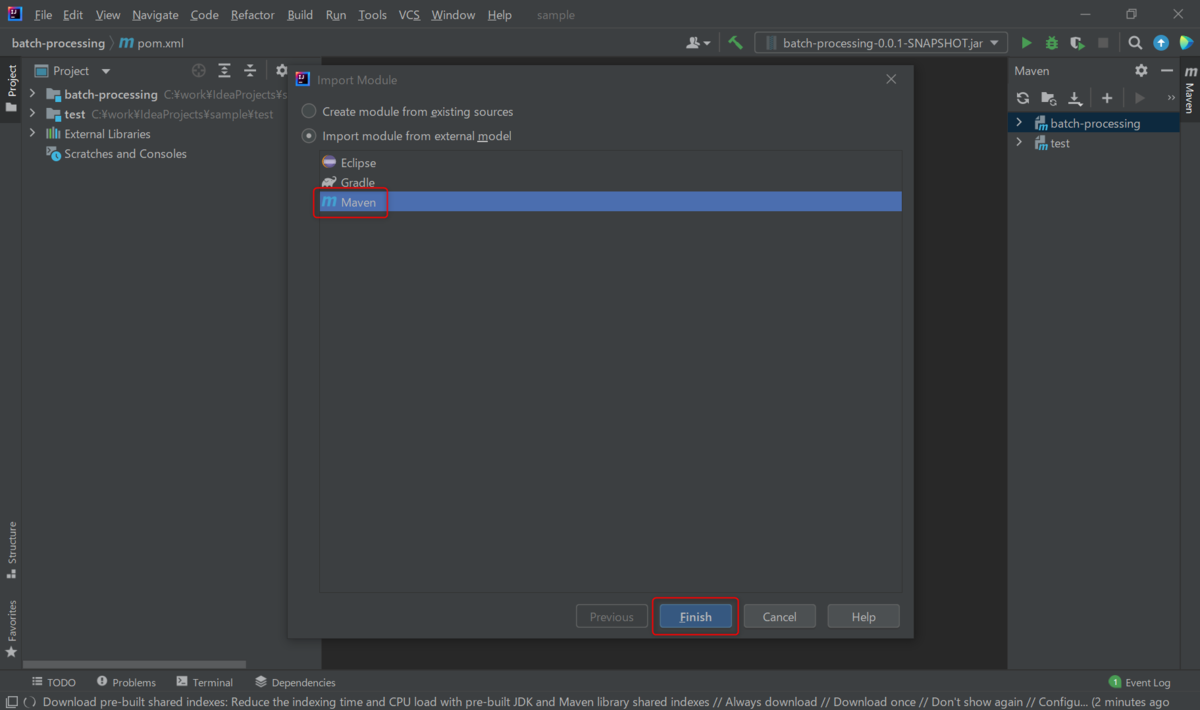Download Sources Maven toolbar icon
Image resolution: width=1200 pixels, height=710 pixels.
tap(1075, 98)
